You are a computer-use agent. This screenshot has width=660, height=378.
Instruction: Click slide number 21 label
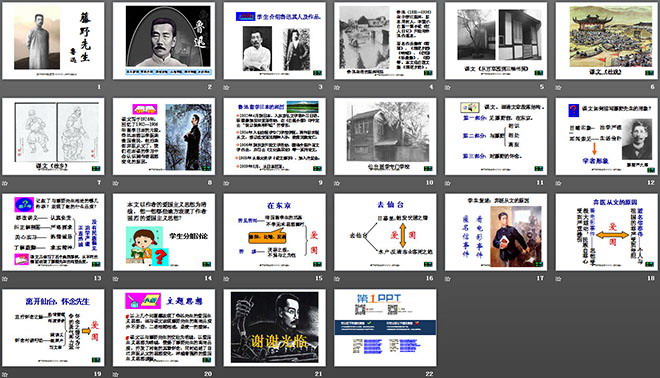click(319, 374)
